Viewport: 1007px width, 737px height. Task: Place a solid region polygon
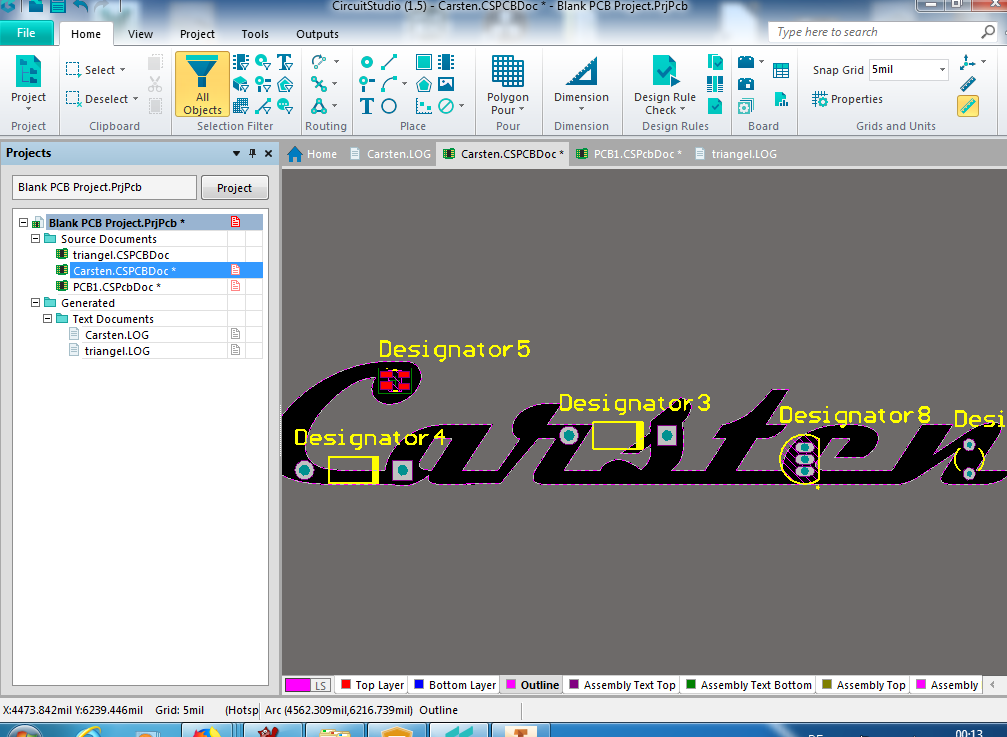click(424, 84)
